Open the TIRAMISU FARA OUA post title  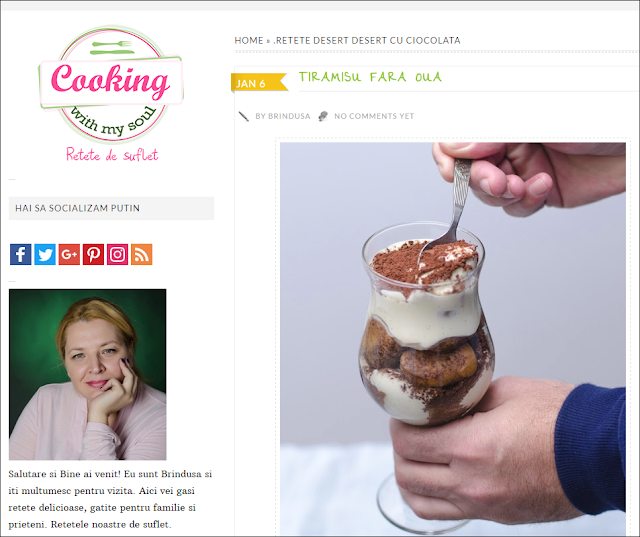point(370,77)
